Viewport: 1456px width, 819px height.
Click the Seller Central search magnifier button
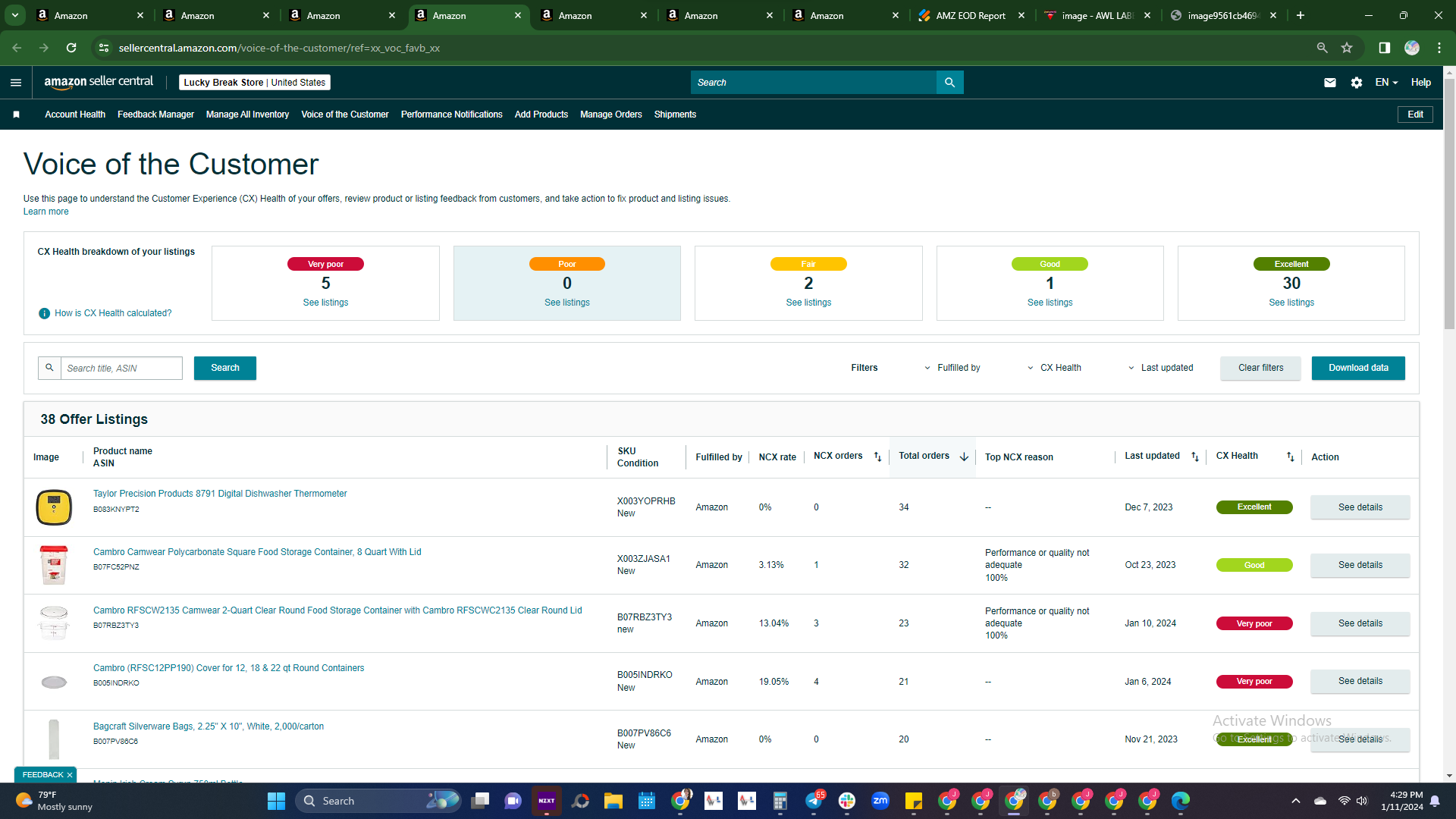tap(949, 83)
